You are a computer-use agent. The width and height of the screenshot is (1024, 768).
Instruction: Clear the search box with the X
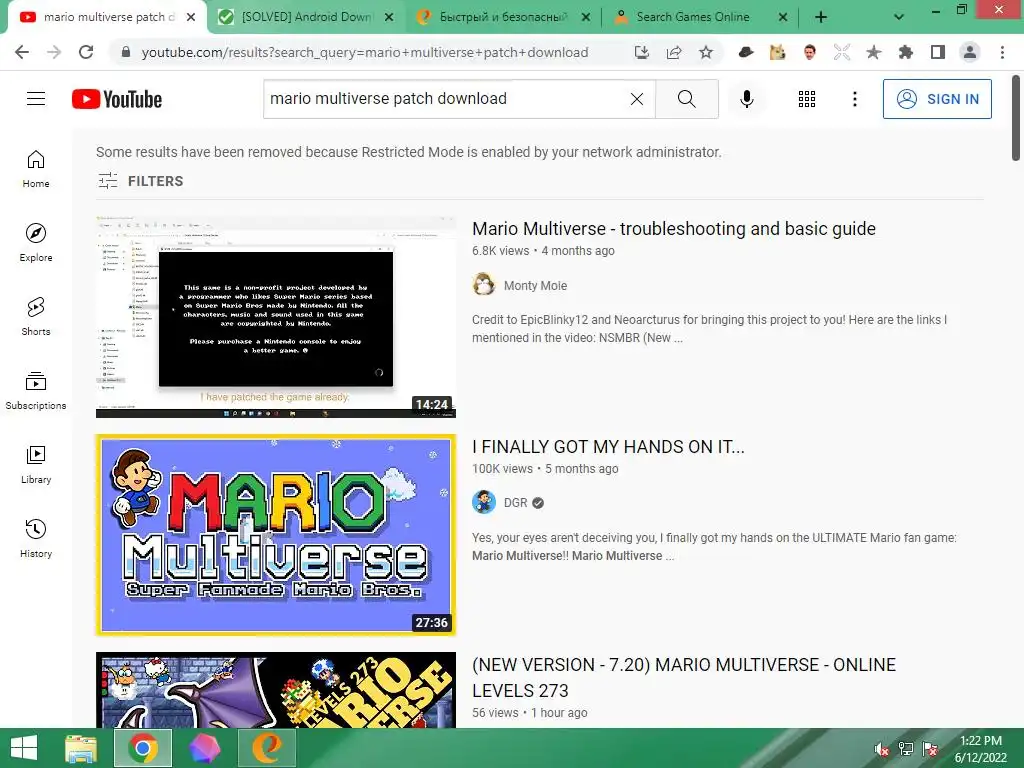tap(637, 99)
